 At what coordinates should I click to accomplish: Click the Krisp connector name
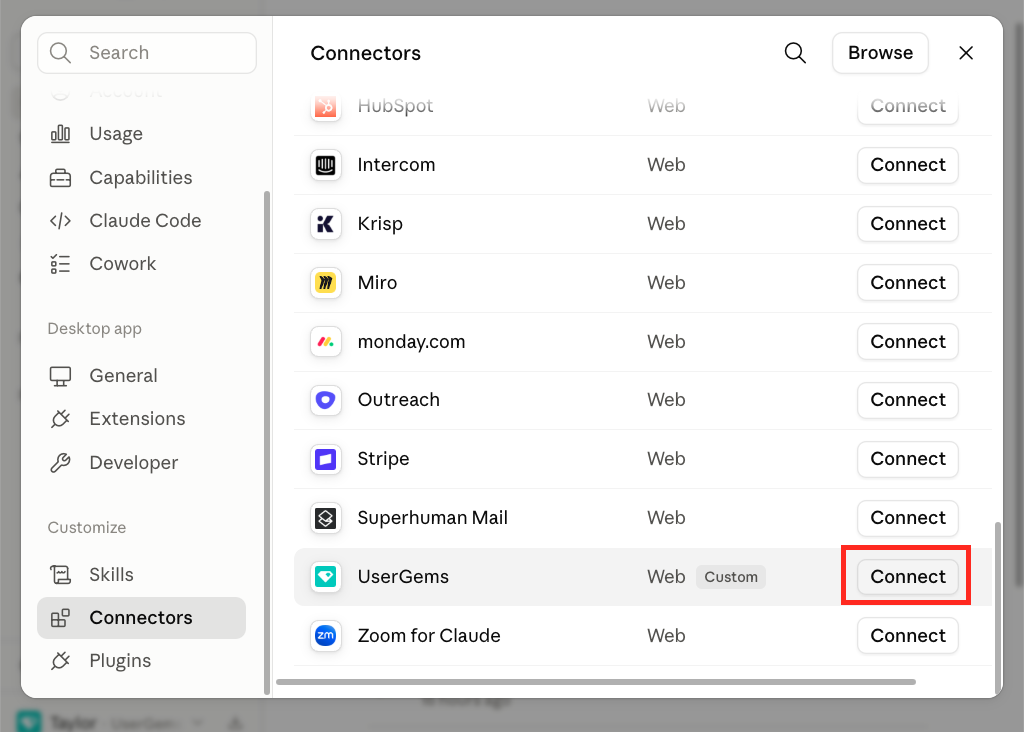(x=380, y=224)
